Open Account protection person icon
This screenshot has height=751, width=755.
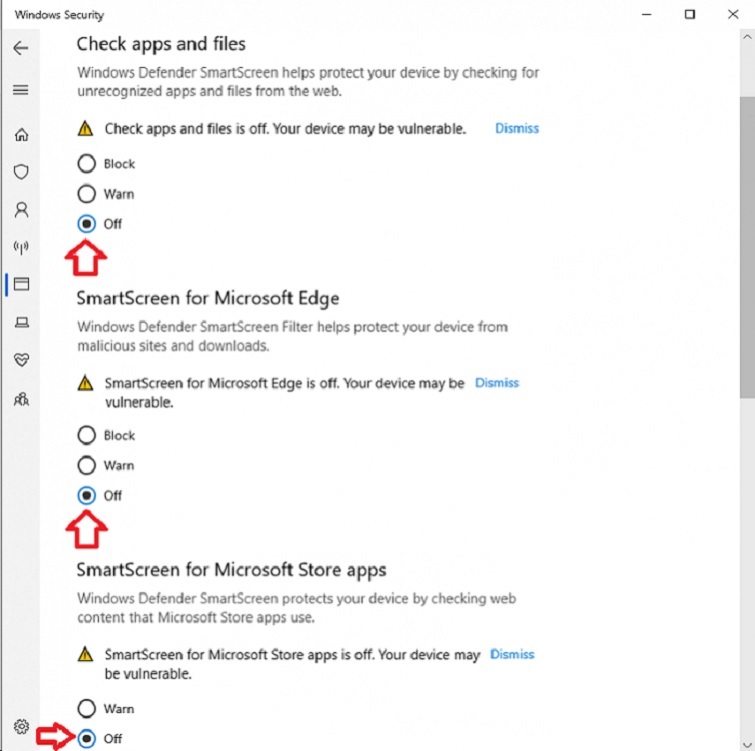[20, 210]
